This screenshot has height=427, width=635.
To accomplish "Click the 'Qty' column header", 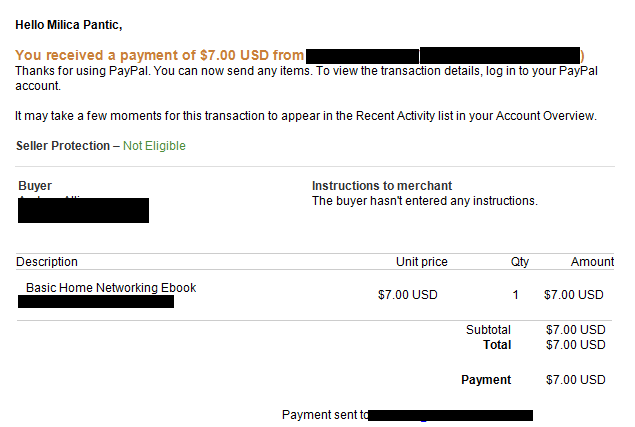I will 520,262.
